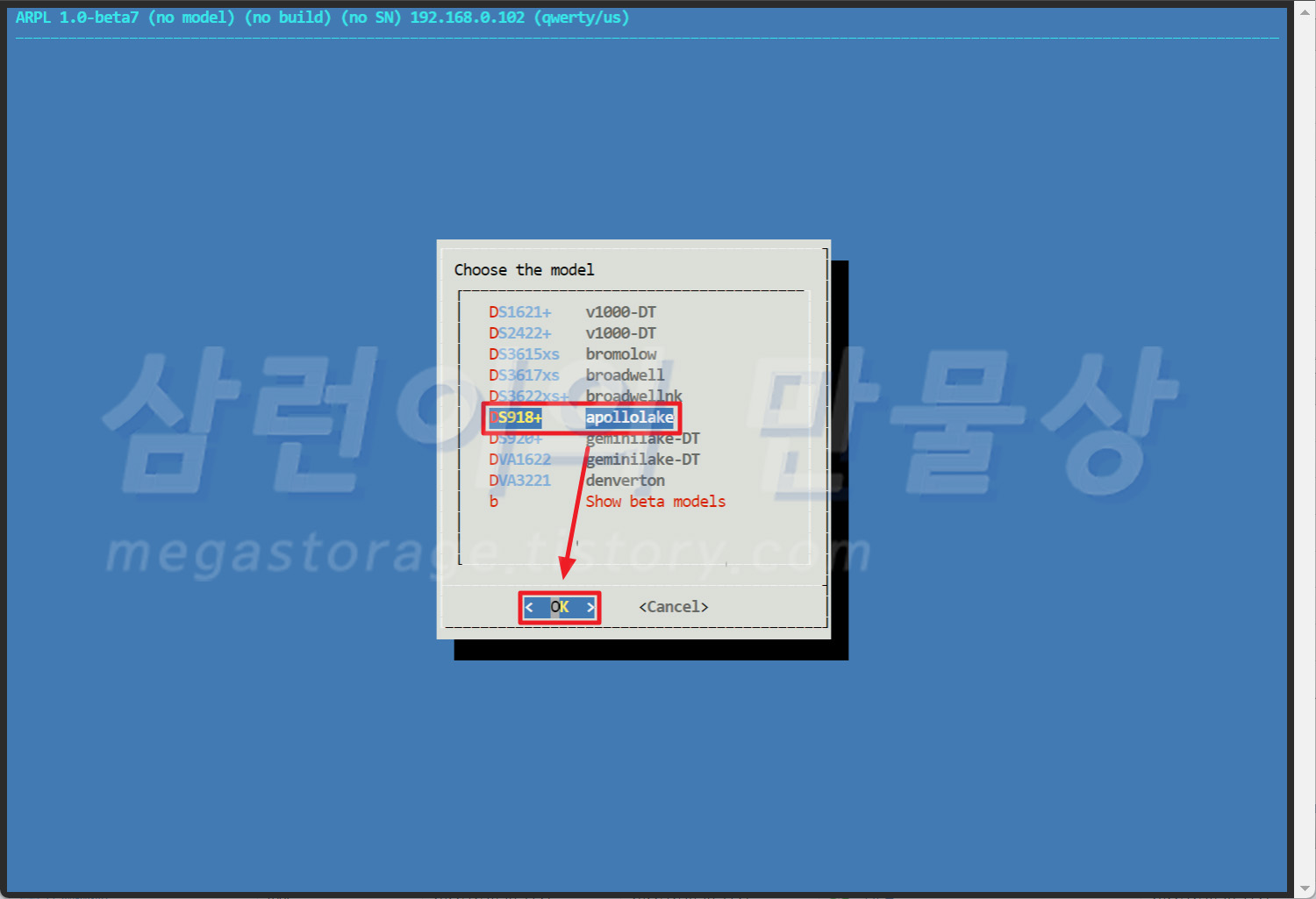1316x899 pixels.
Task: Click the 'Choose the model' title
Action: (x=524, y=270)
